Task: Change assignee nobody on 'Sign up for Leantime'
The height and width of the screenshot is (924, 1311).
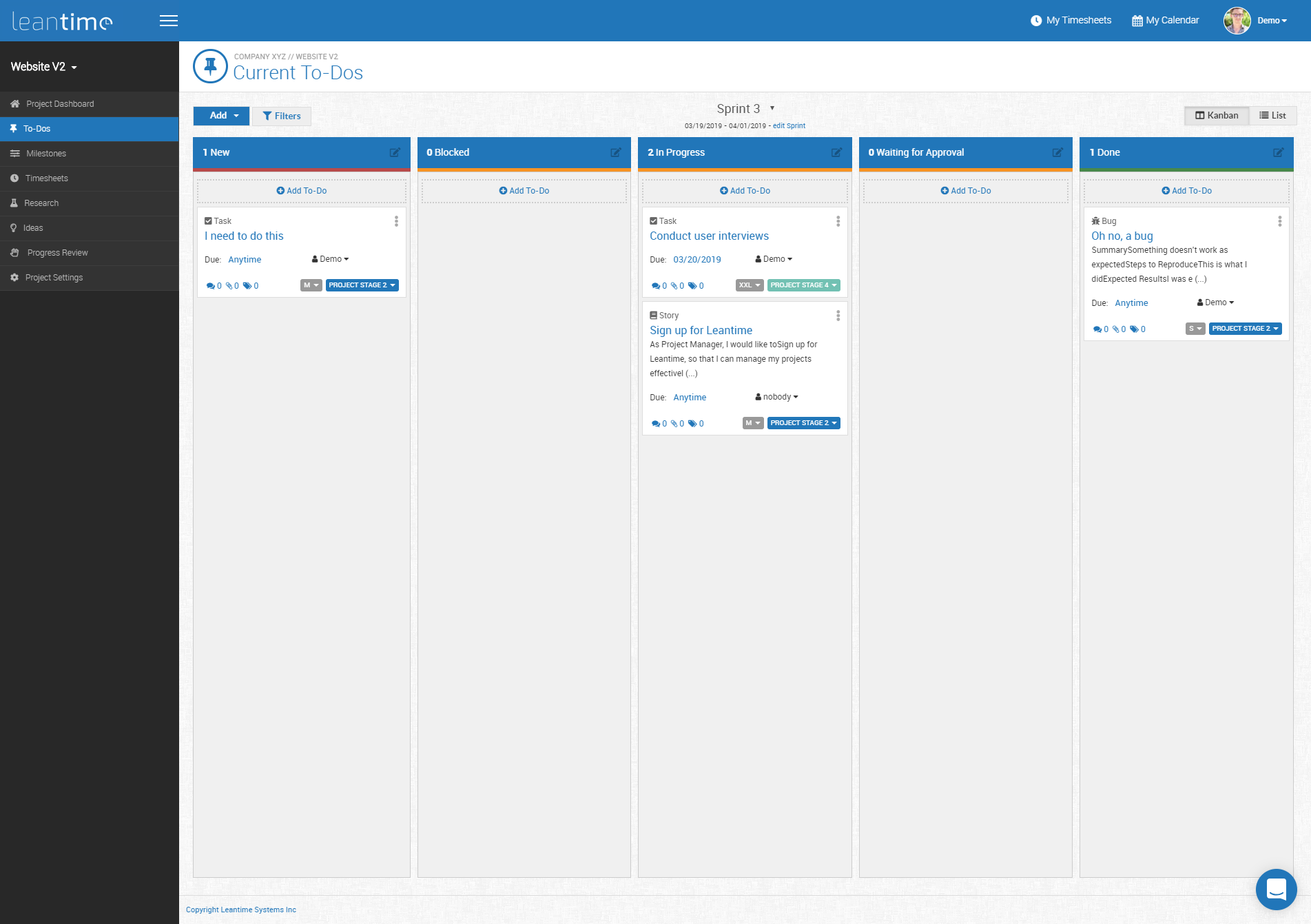Action: (776, 397)
